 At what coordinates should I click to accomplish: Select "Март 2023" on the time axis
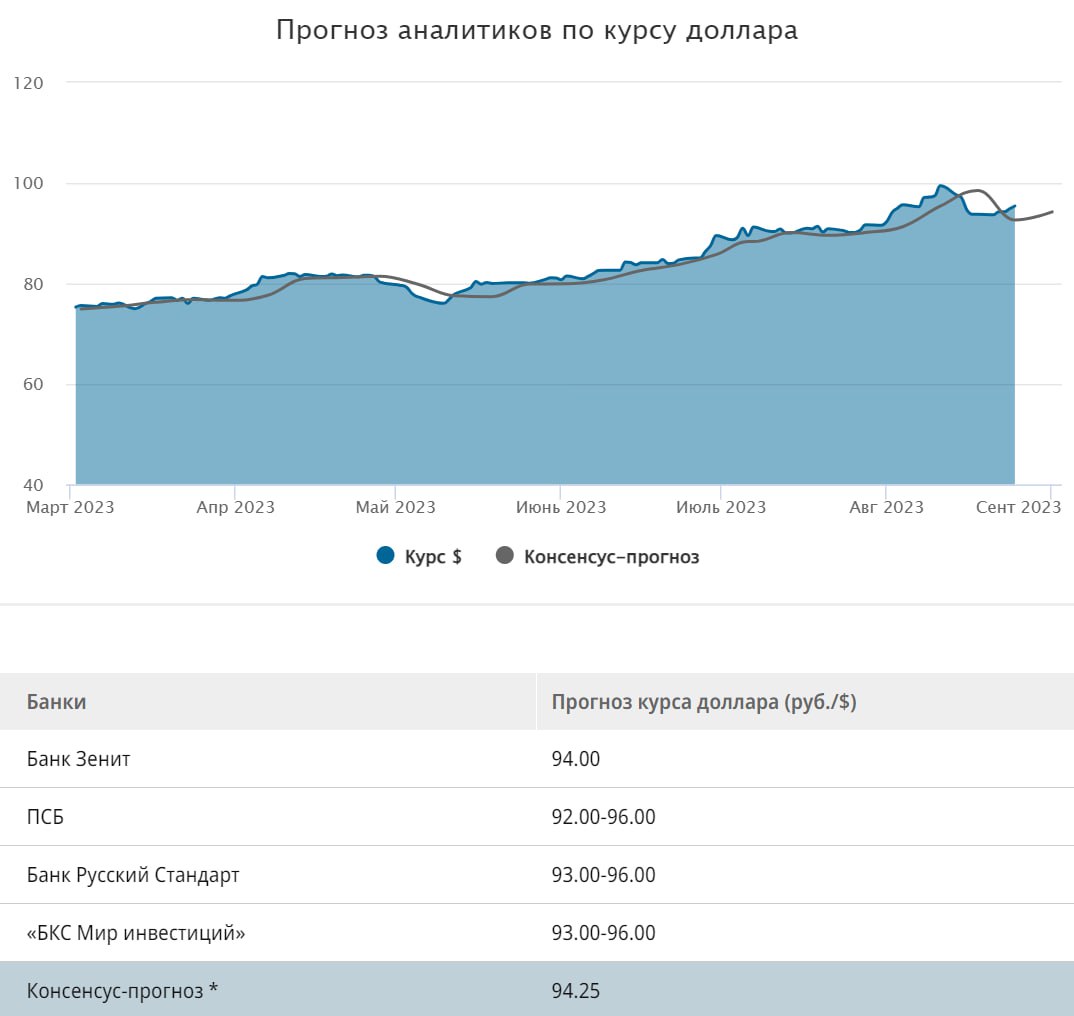pyautogui.click(x=70, y=508)
